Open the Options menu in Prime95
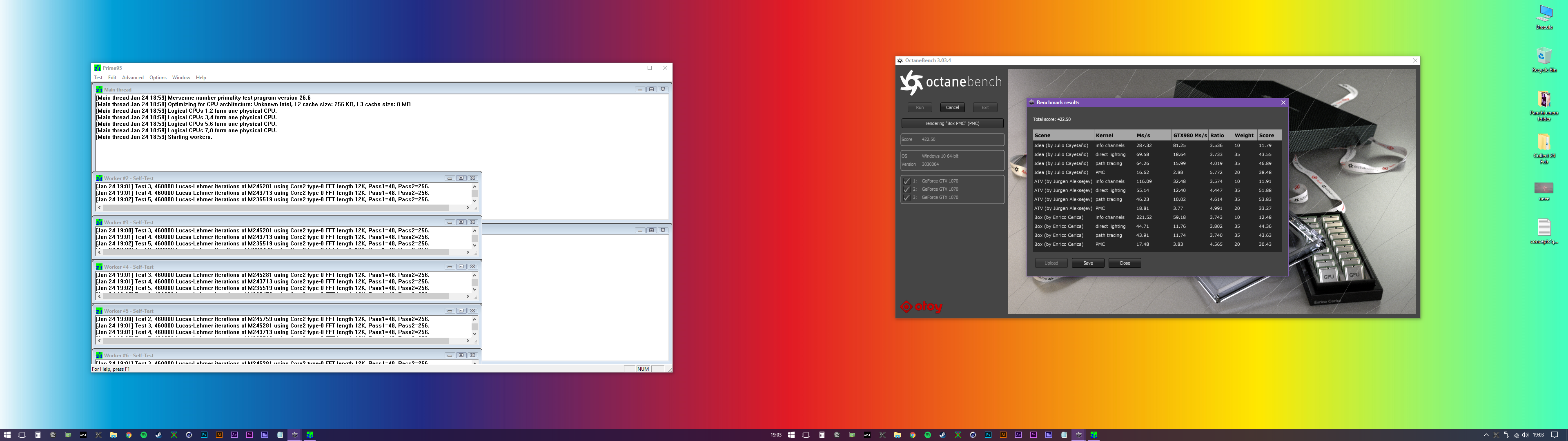This screenshot has width=1568, height=441. 158,77
